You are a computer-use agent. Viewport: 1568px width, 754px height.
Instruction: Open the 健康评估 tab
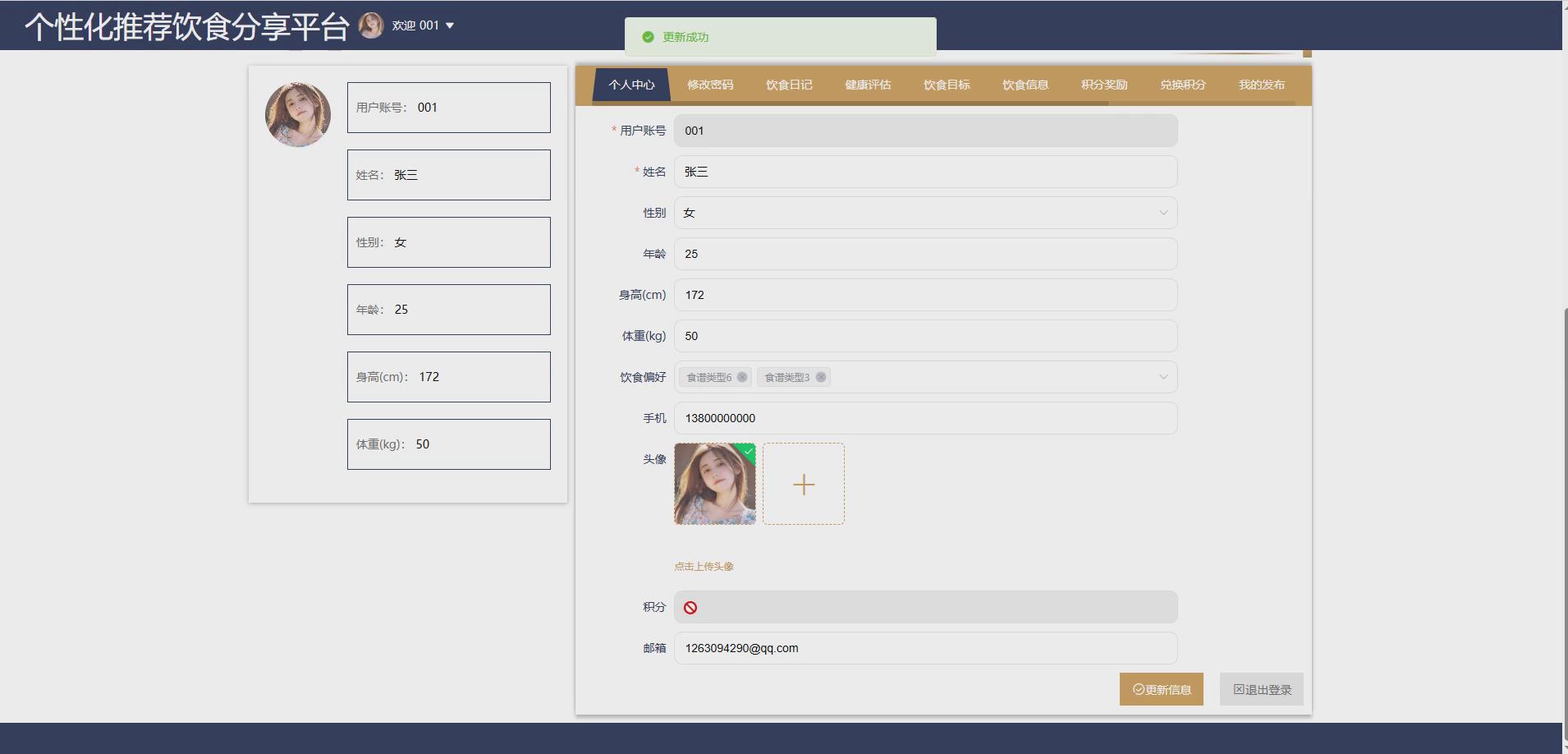click(868, 85)
